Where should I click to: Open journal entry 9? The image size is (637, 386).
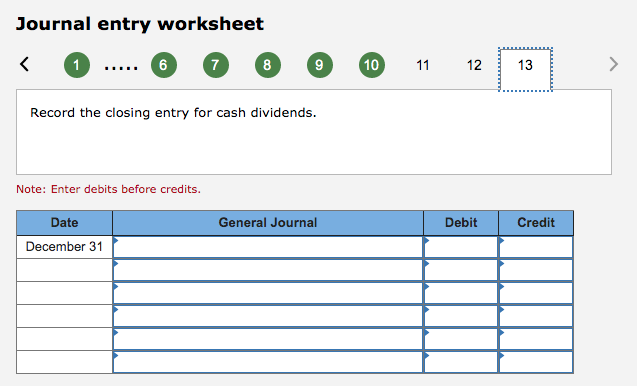pos(320,65)
